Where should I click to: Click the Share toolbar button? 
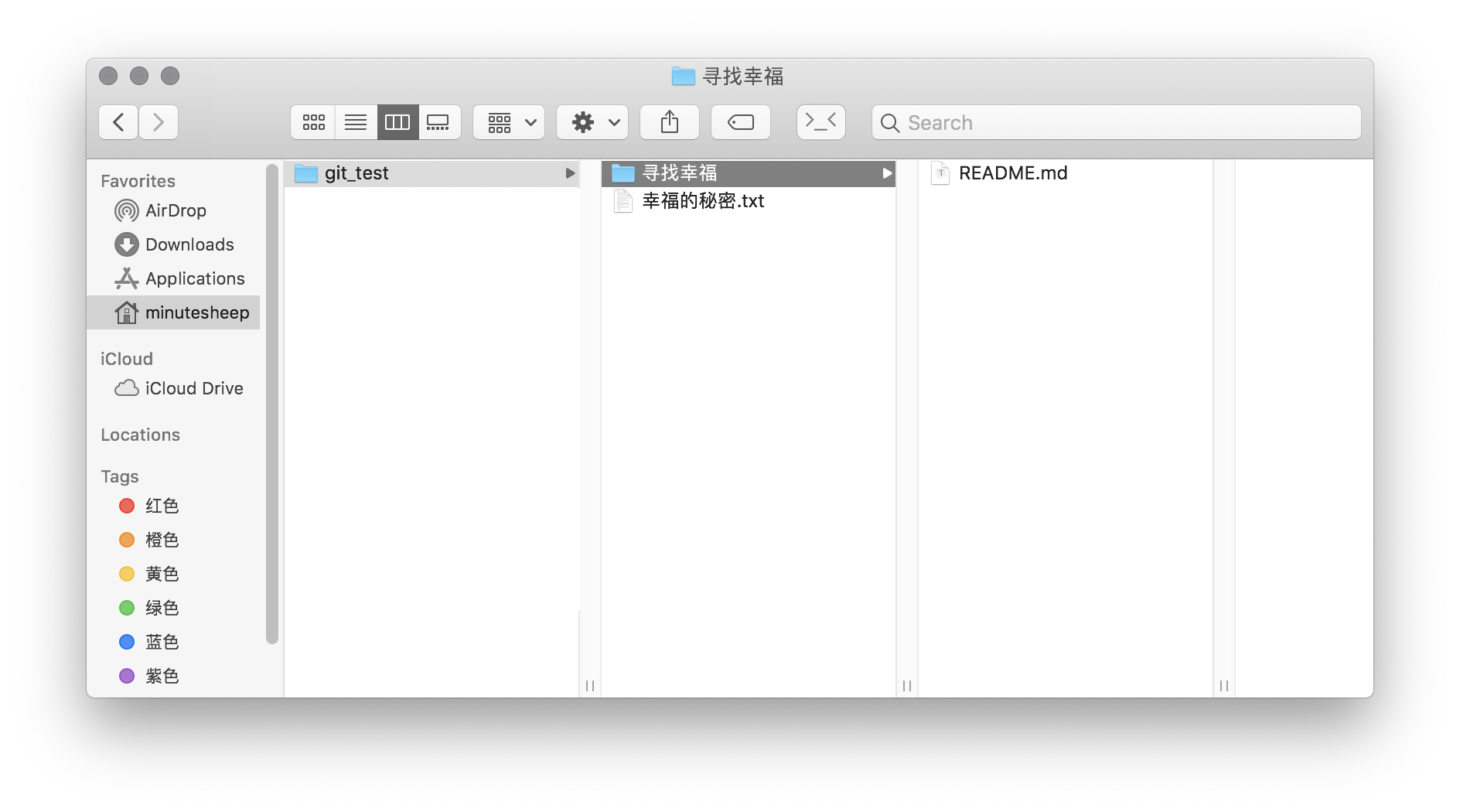point(670,122)
